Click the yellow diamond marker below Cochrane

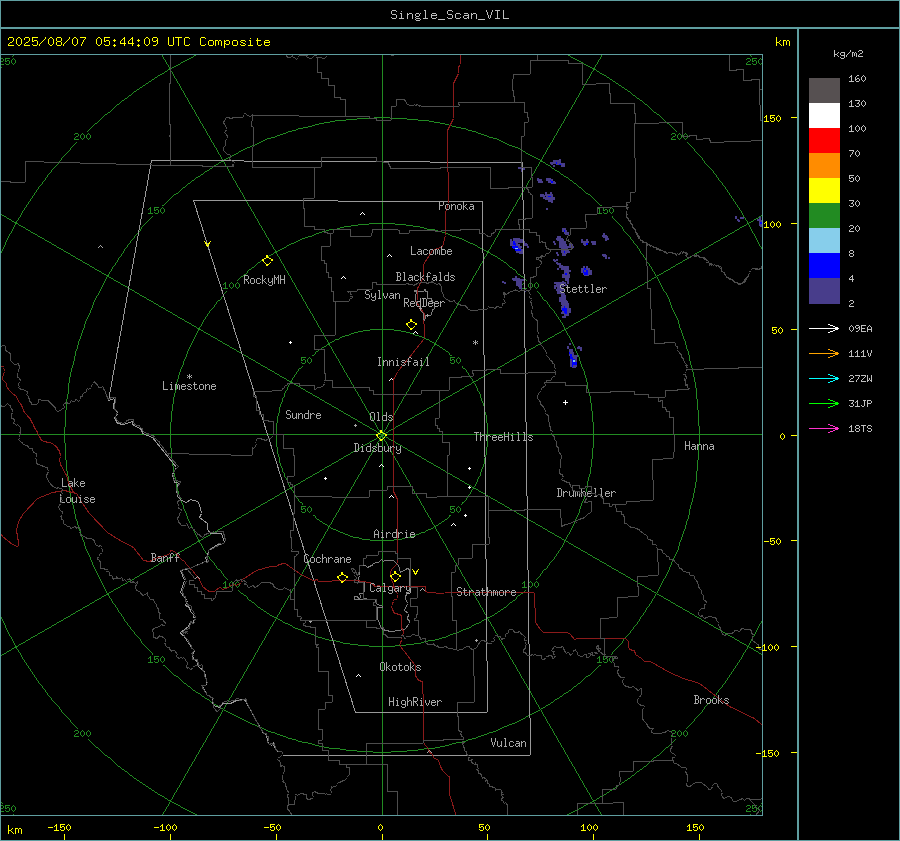click(342, 577)
